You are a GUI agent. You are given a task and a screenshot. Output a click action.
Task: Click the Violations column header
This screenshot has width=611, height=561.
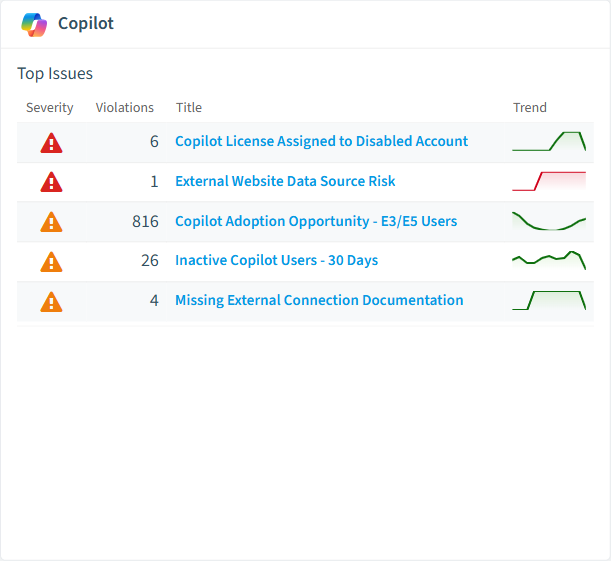click(x=125, y=108)
